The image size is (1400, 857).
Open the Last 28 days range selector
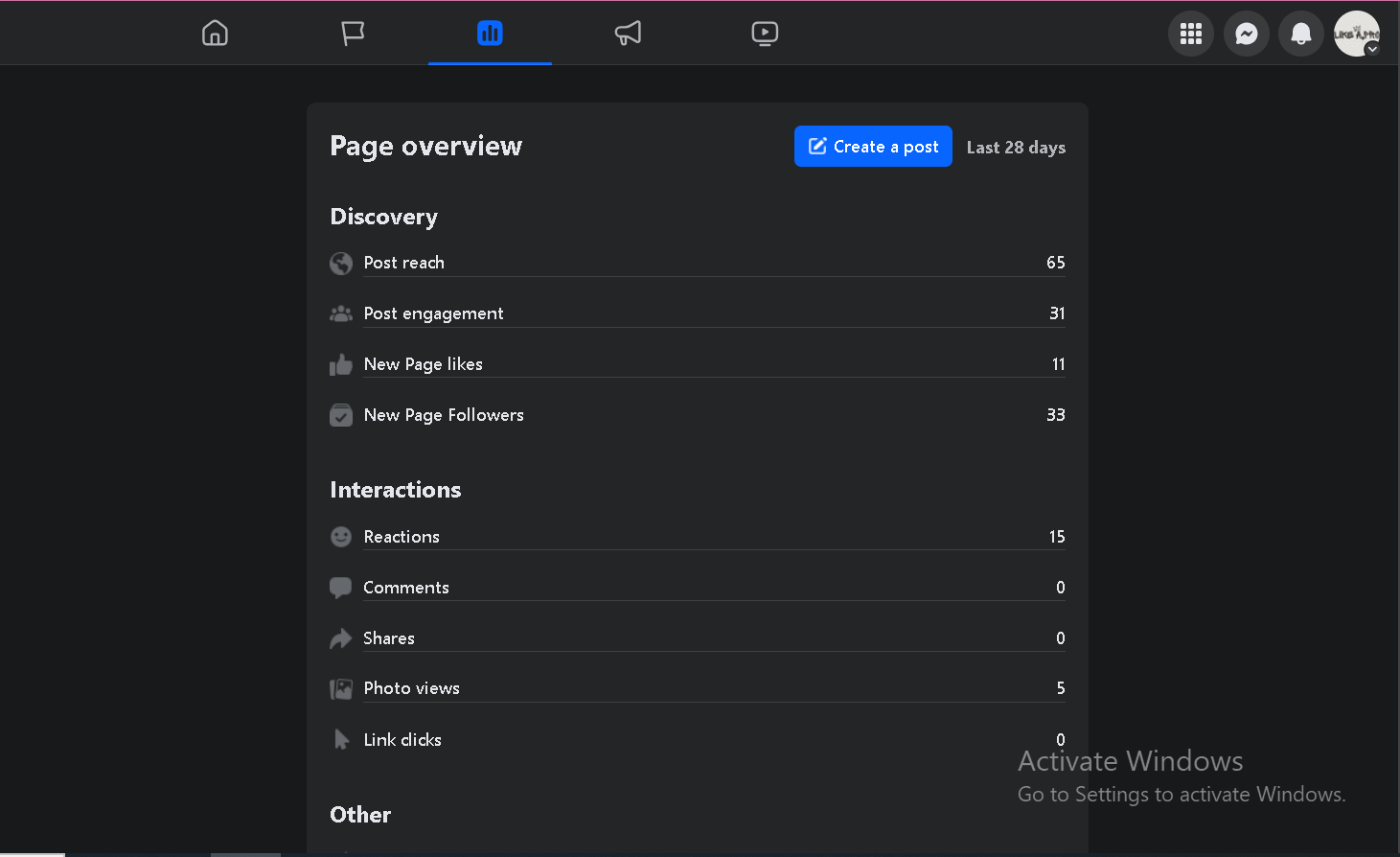(1016, 148)
